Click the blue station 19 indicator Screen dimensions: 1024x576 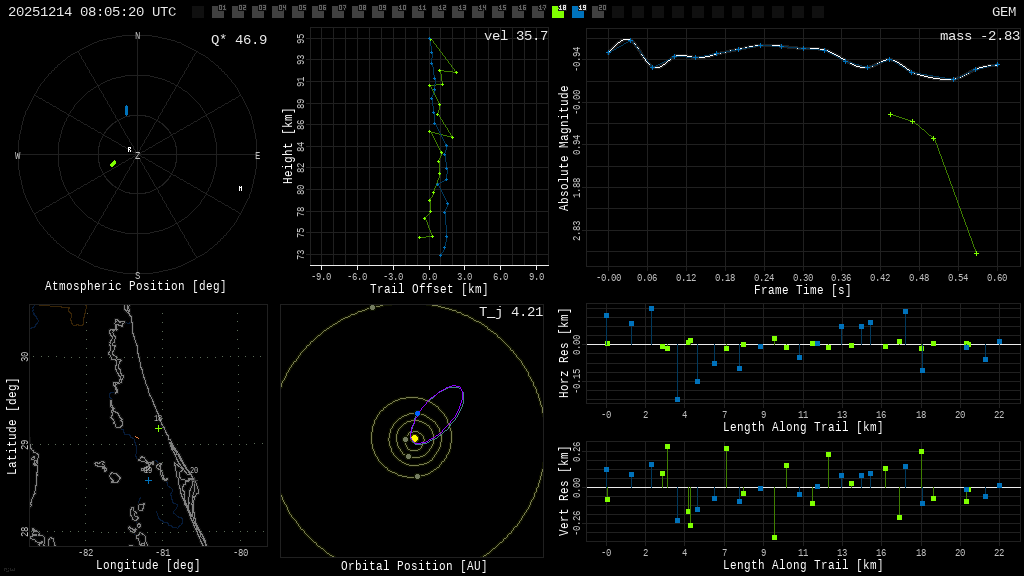tap(578, 12)
